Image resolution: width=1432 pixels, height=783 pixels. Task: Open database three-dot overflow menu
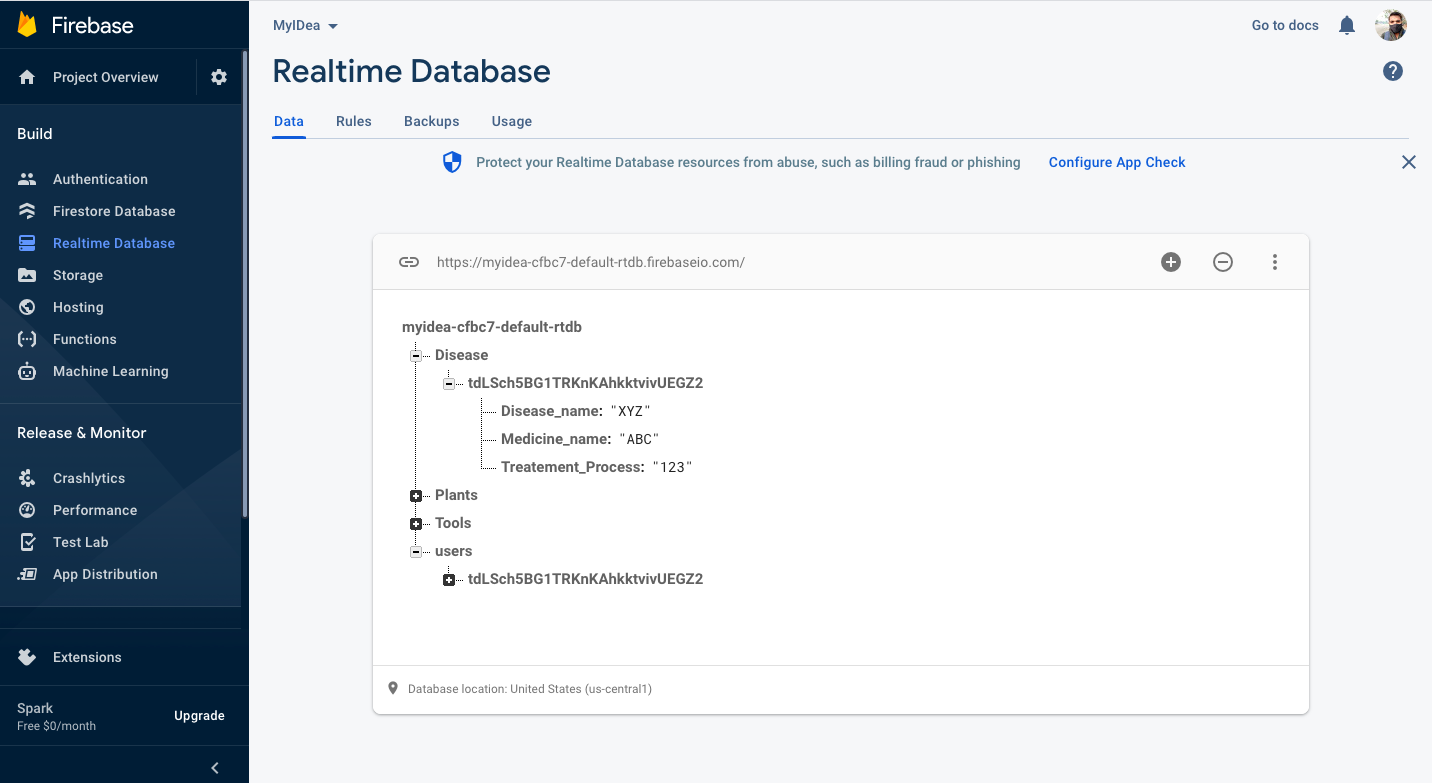point(1275,262)
